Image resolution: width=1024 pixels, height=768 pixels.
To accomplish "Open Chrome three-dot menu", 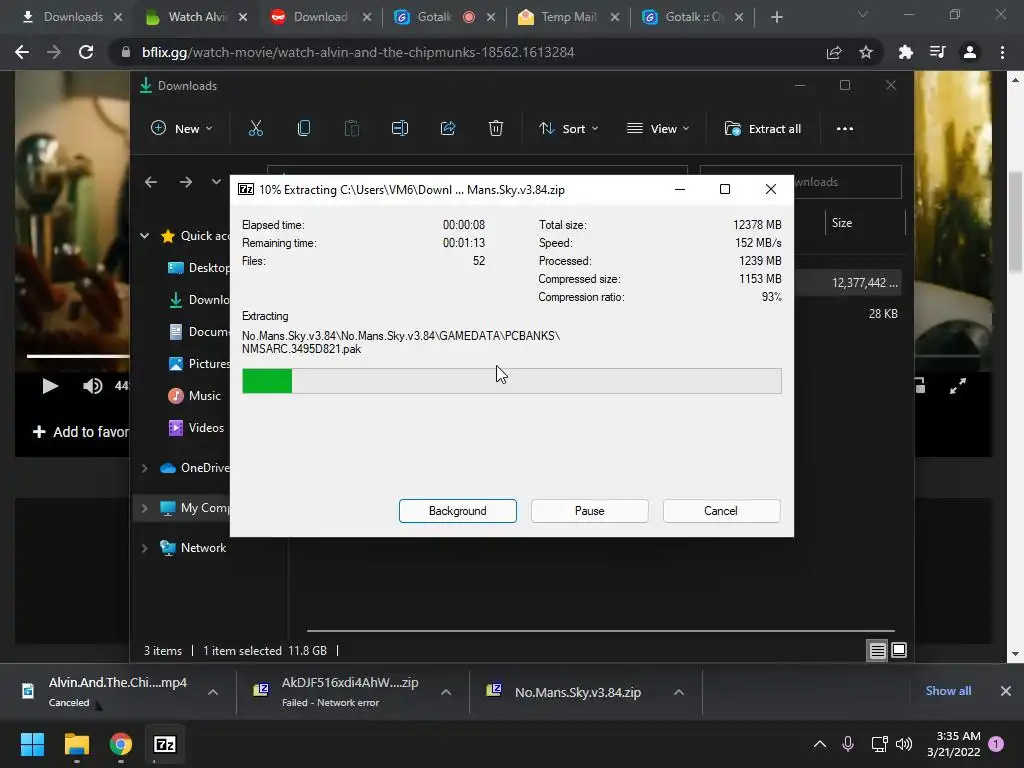I will pos(1002,52).
